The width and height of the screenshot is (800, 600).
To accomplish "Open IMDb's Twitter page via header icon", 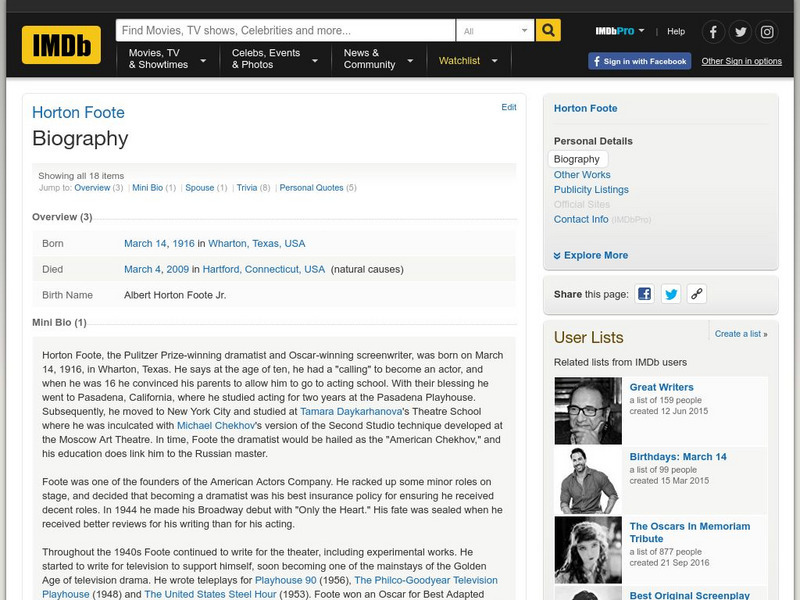I will point(739,30).
